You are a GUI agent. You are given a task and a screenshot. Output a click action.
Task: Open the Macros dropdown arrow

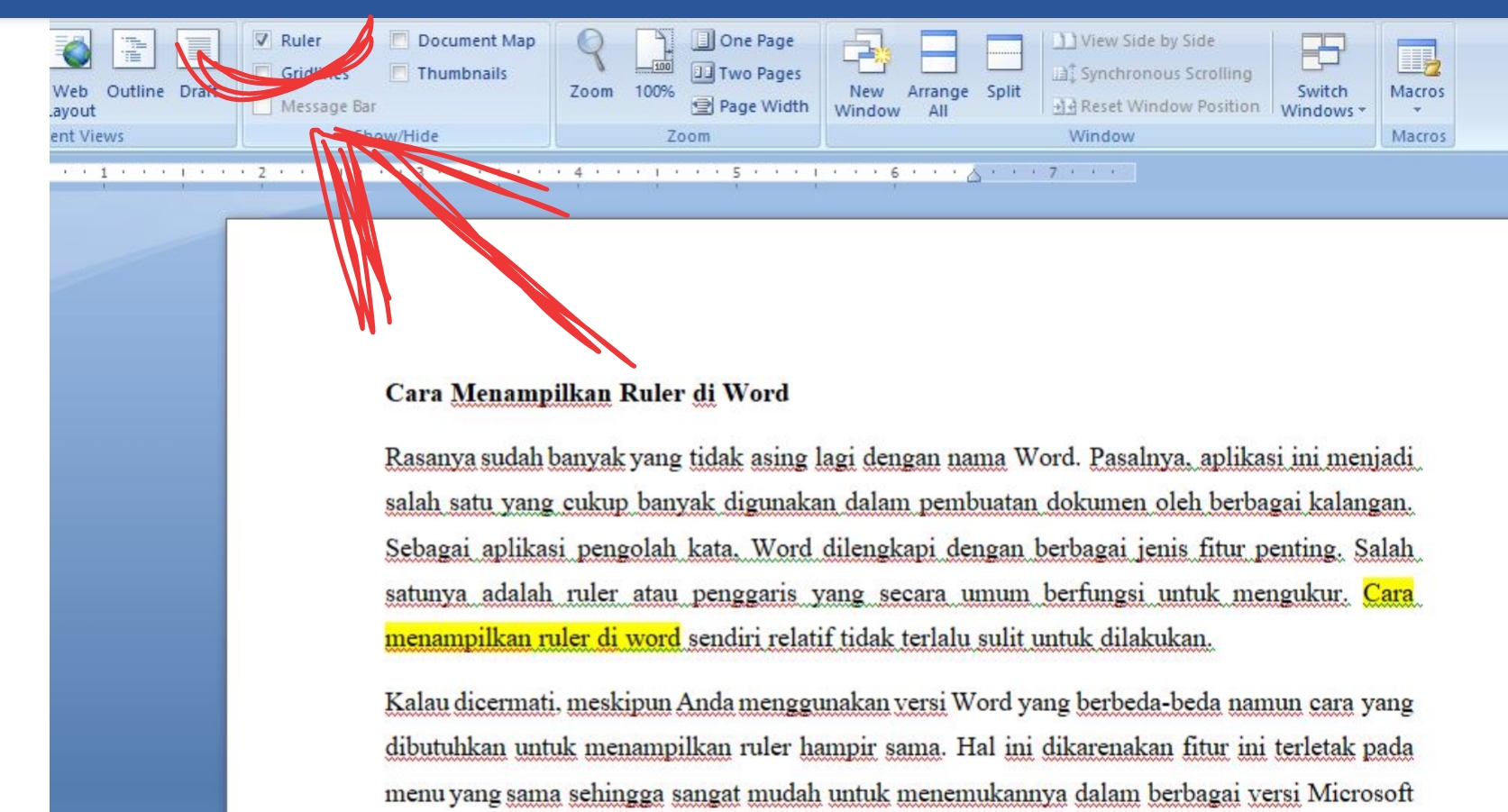pos(1417,110)
